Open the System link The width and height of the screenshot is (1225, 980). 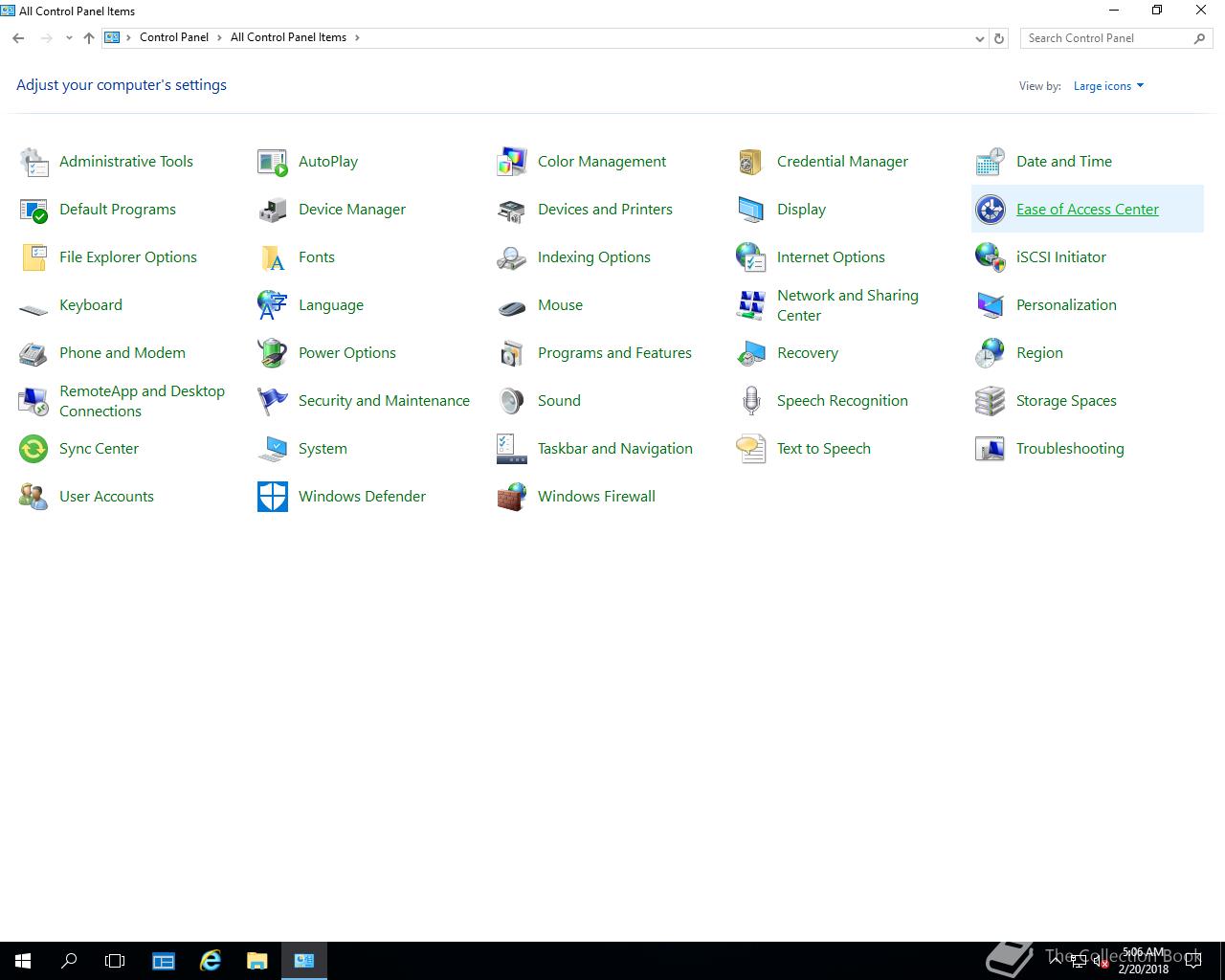pyautogui.click(x=323, y=449)
